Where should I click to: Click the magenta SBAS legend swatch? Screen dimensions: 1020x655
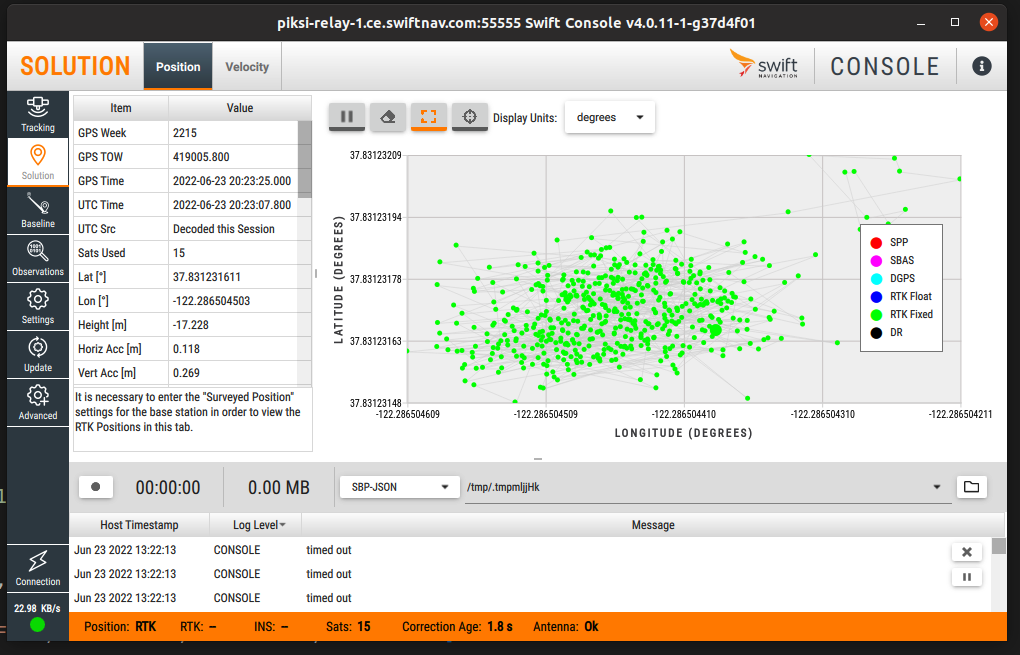(x=876, y=261)
